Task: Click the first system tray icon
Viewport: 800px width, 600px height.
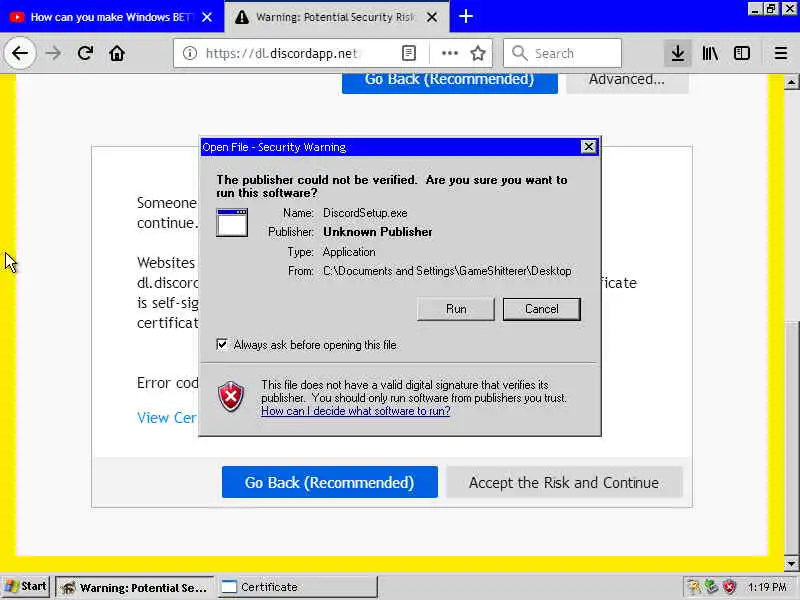Action: [x=694, y=587]
